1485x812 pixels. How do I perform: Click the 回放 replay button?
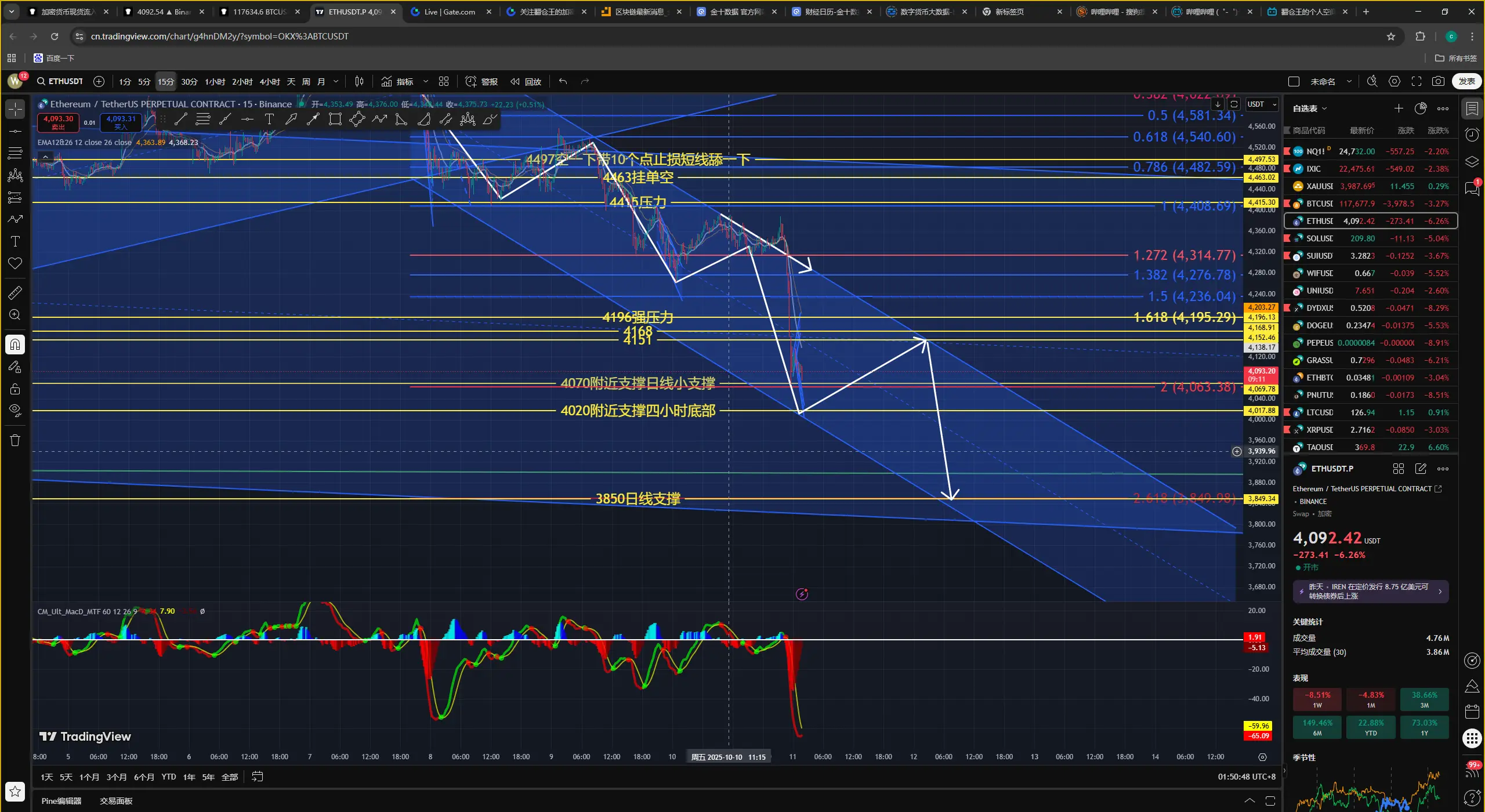point(526,82)
